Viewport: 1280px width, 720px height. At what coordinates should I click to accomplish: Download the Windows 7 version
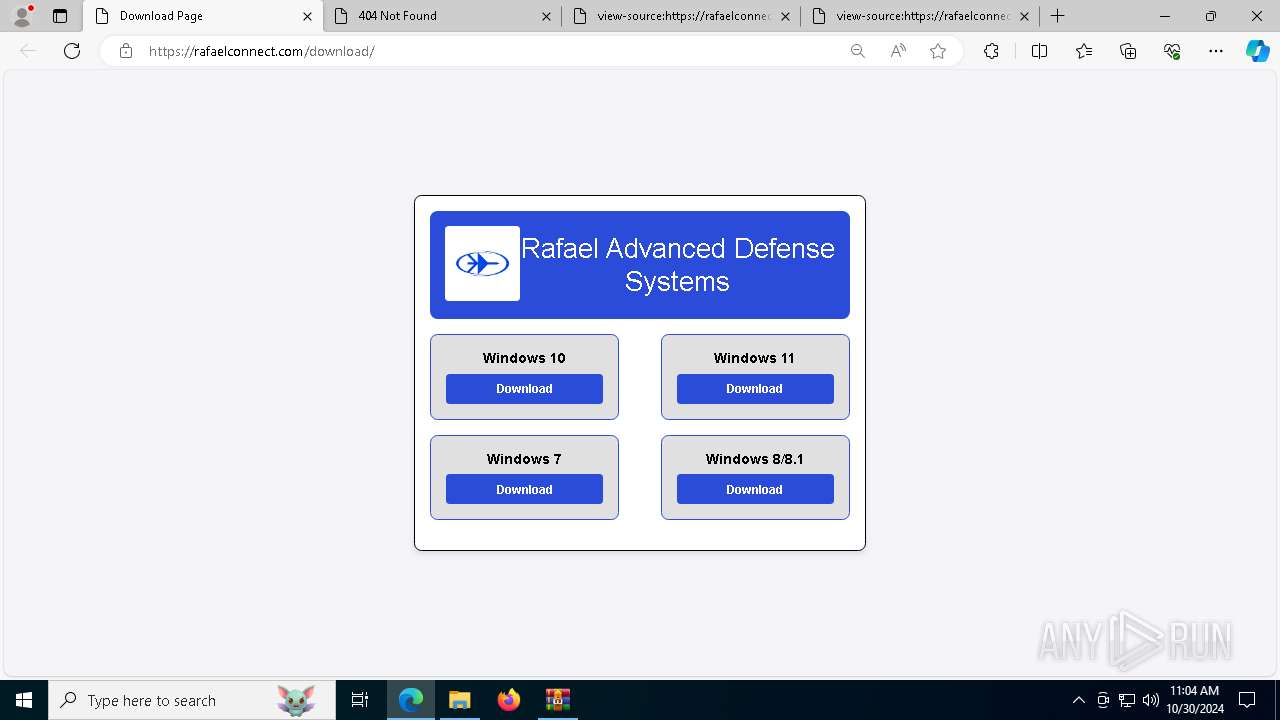click(524, 489)
